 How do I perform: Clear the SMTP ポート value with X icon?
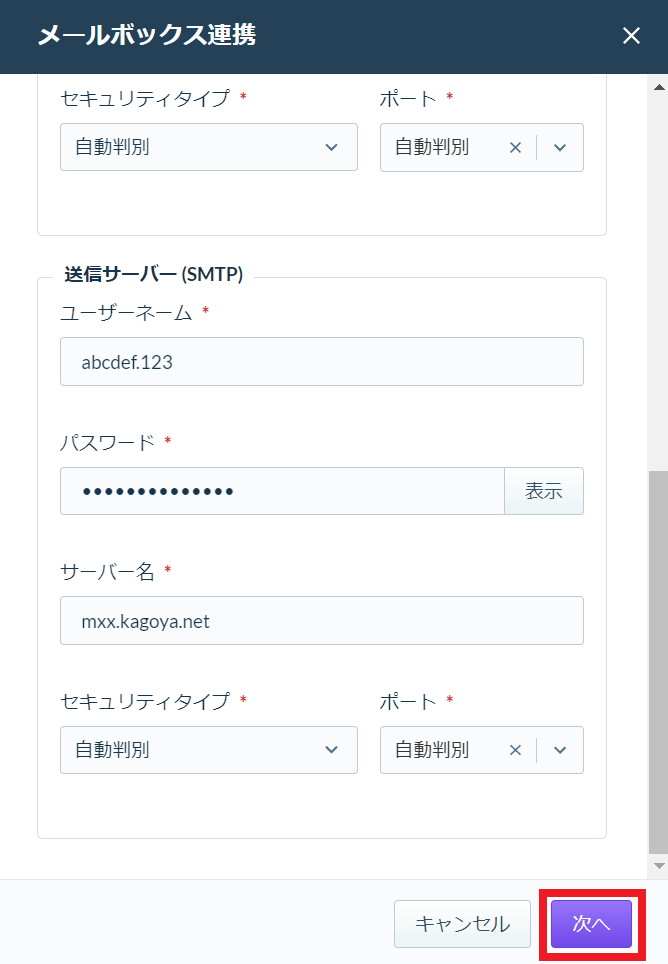[516, 750]
